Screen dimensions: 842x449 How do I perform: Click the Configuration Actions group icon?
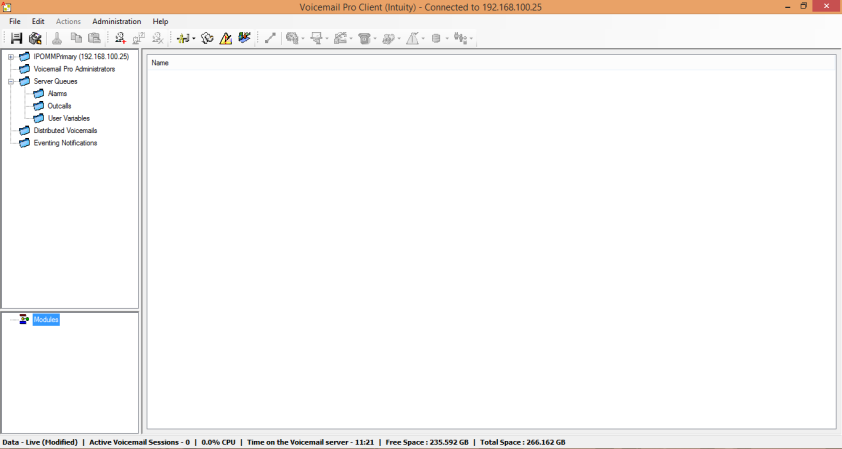point(340,38)
